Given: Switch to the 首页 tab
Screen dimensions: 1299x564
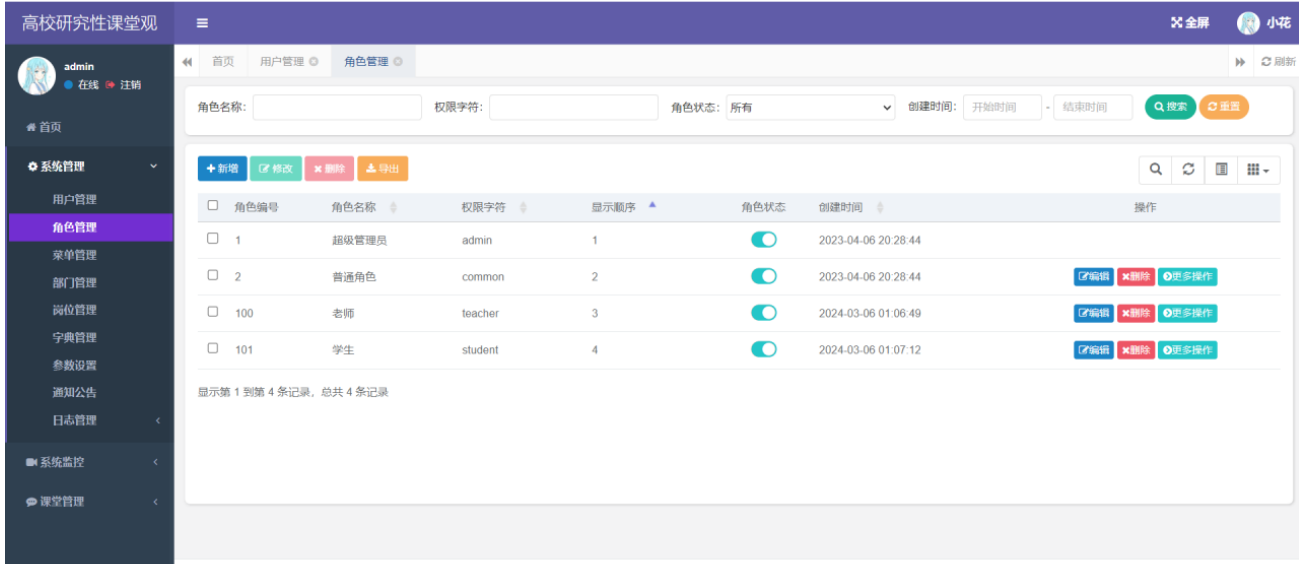Looking at the screenshot, I should click(x=223, y=62).
